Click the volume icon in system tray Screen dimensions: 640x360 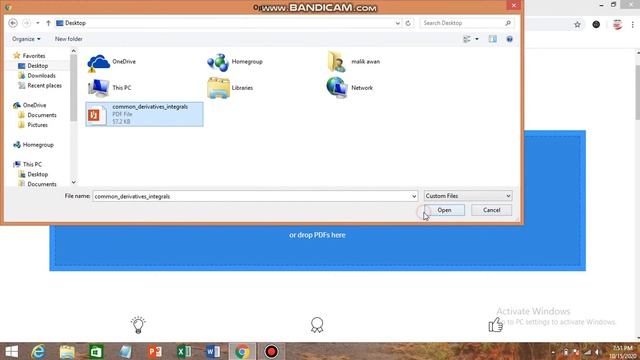(598, 352)
